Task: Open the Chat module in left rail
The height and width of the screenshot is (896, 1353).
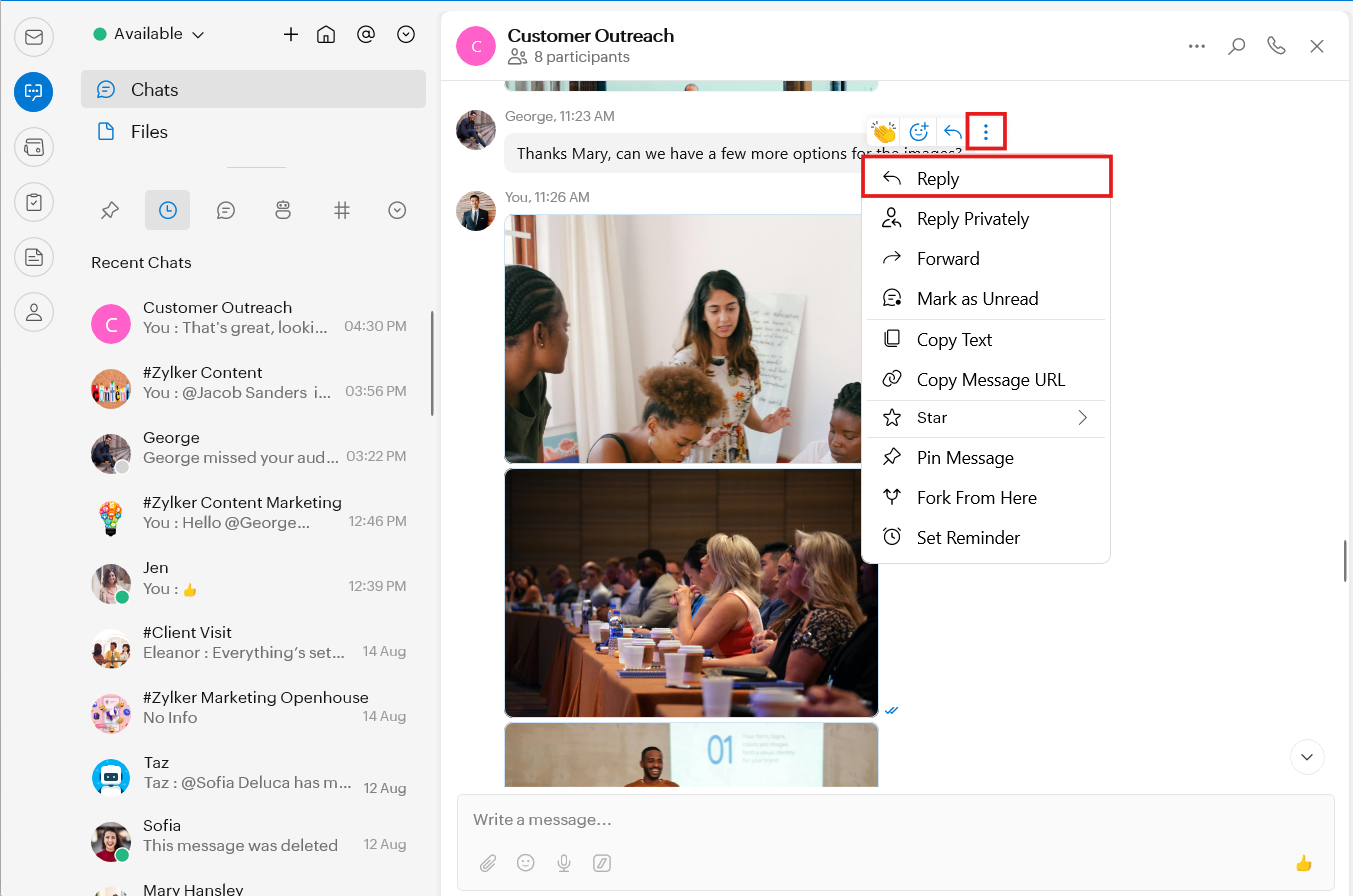Action: tap(34, 92)
